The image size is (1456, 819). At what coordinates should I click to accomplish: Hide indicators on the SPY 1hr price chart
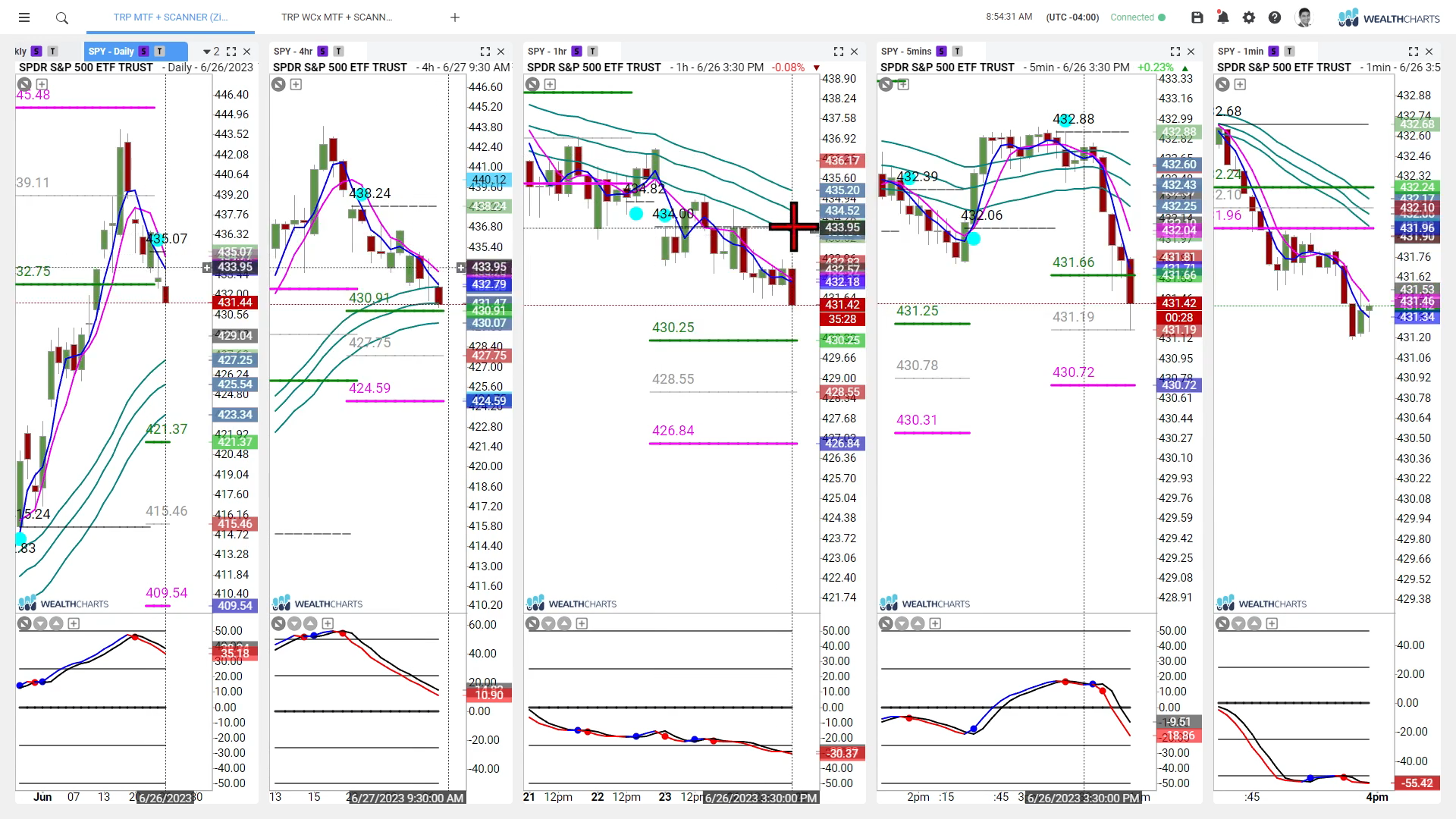pyautogui.click(x=532, y=84)
